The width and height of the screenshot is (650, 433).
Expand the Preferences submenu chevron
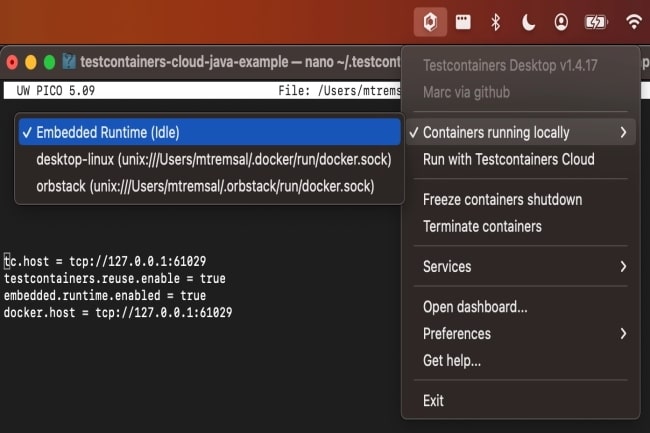623,334
